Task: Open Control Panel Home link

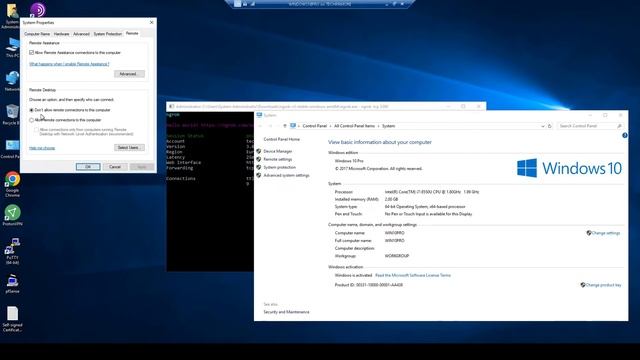Action: (282, 139)
